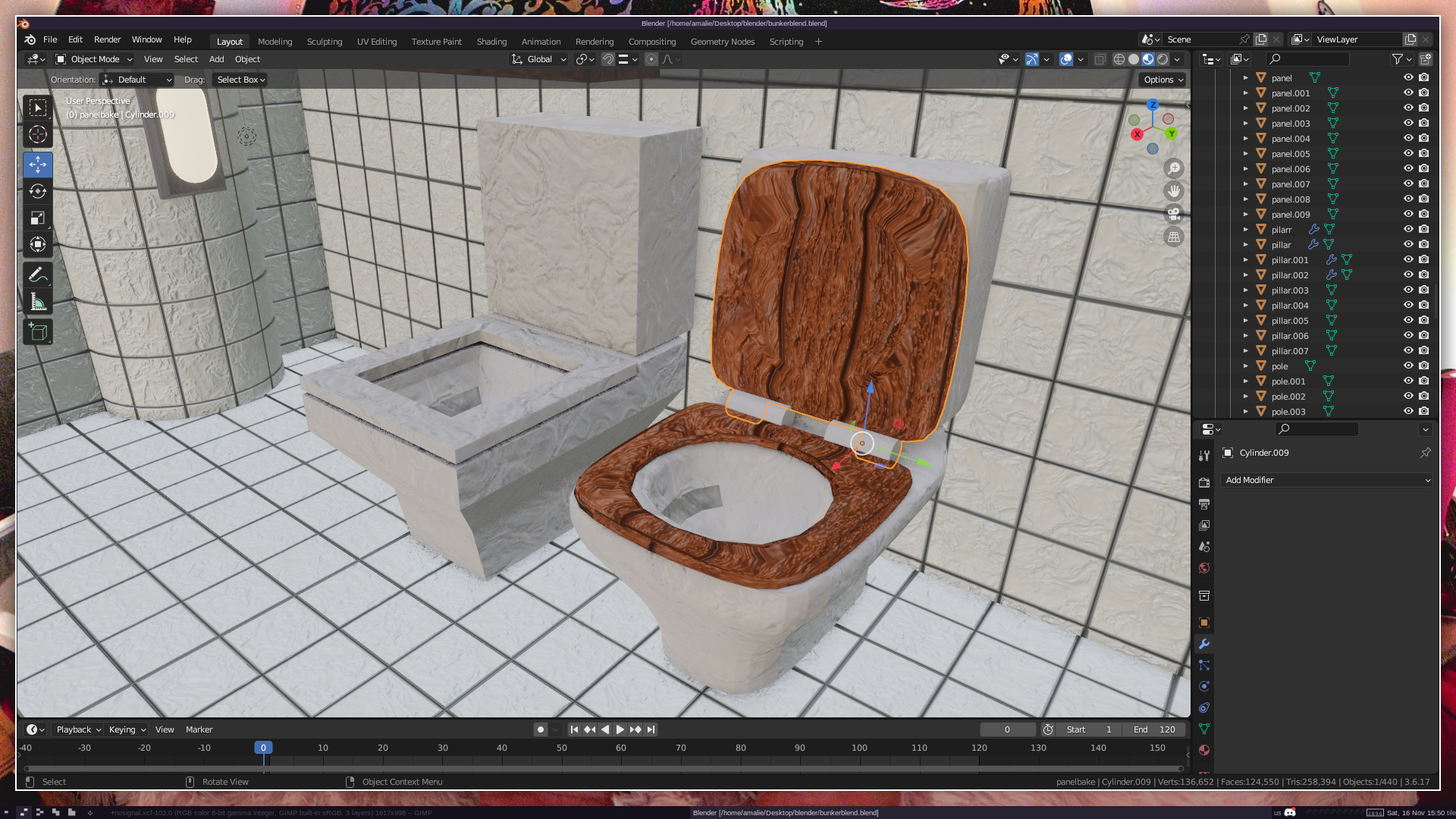1456x819 pixels.
Task: Toggle camera view icon in viewport
Action: [1174, 214]
